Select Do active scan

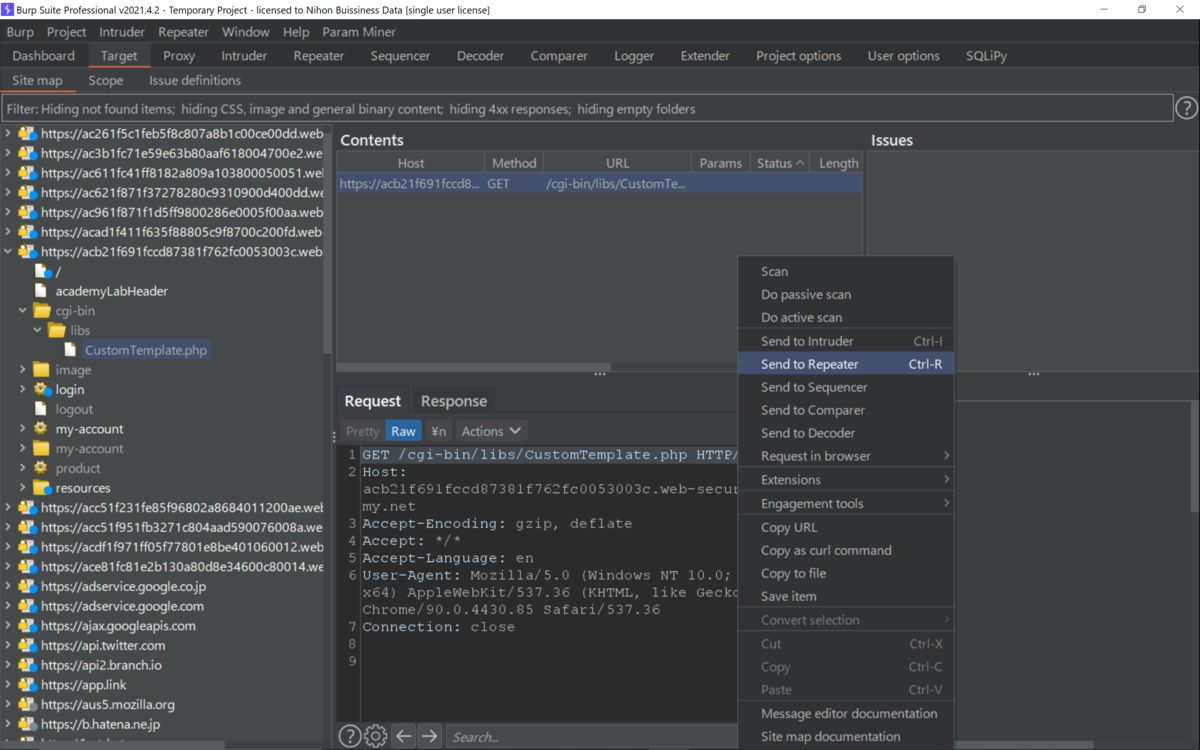846,317
